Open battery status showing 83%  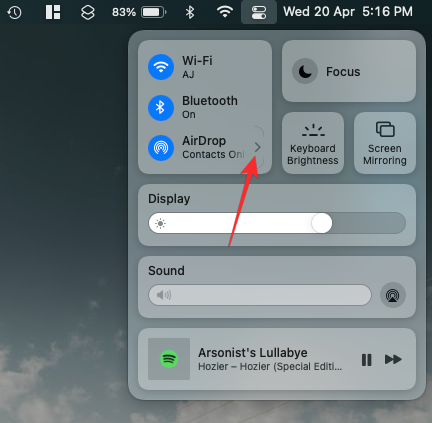[x=139, y=12]
